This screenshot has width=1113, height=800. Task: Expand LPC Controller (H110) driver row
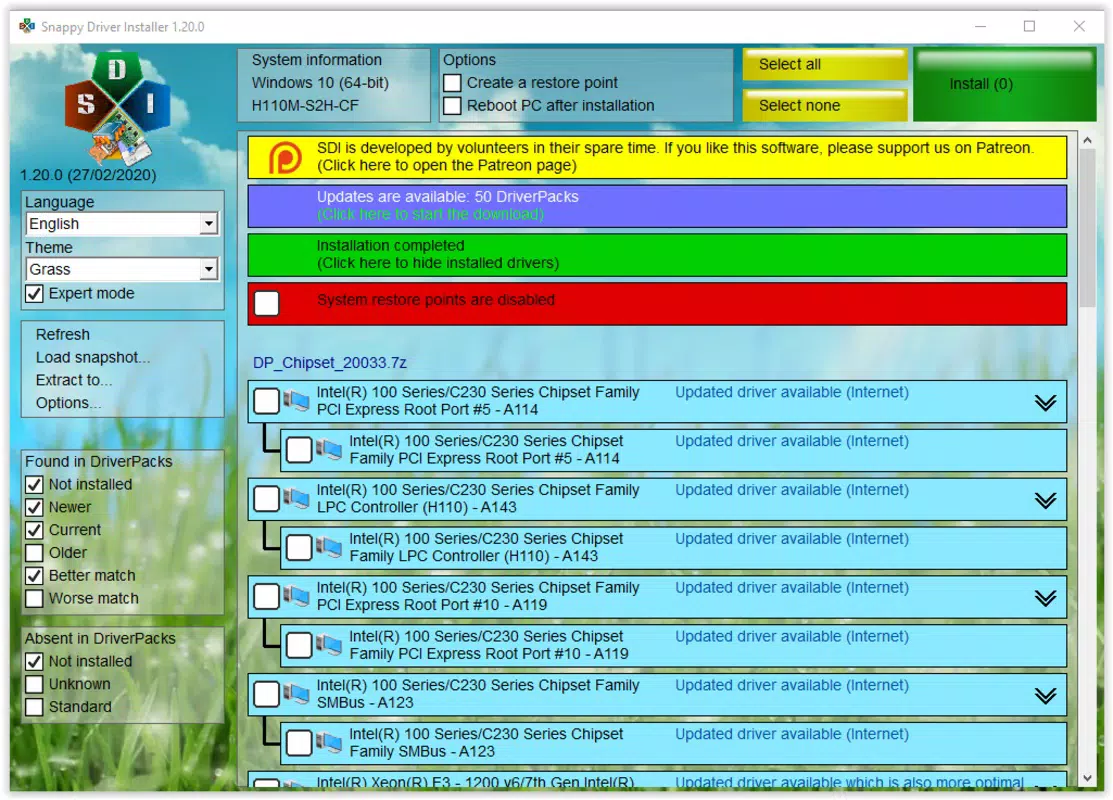(1045, 501)
